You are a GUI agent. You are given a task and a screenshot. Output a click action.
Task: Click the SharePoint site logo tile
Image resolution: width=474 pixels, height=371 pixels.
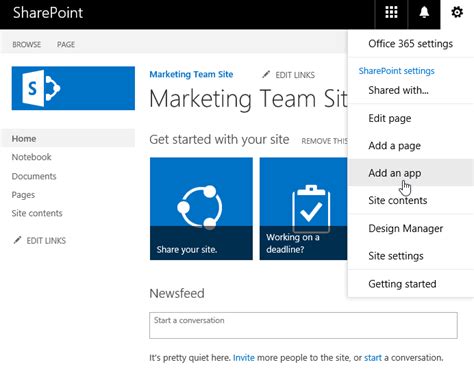point(73,88)
